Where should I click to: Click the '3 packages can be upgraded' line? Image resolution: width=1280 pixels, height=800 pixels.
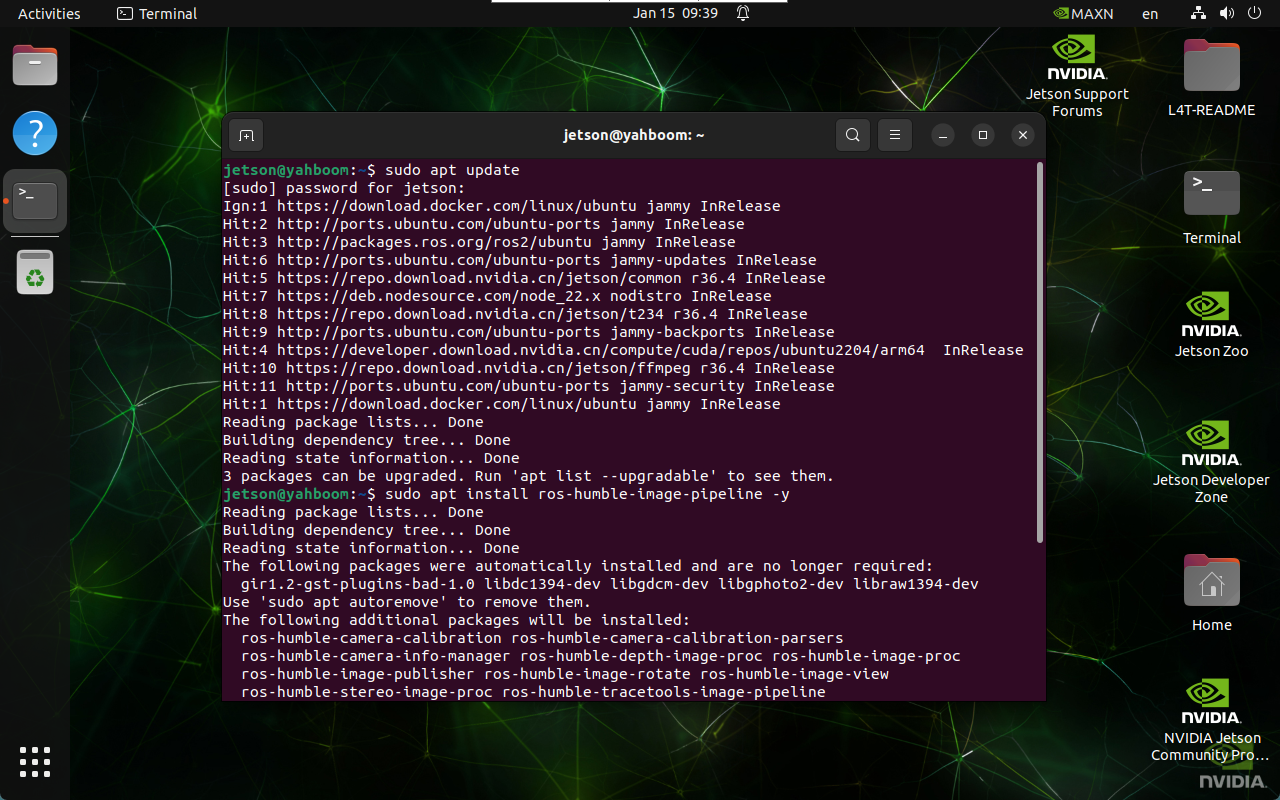click(528, 476)
